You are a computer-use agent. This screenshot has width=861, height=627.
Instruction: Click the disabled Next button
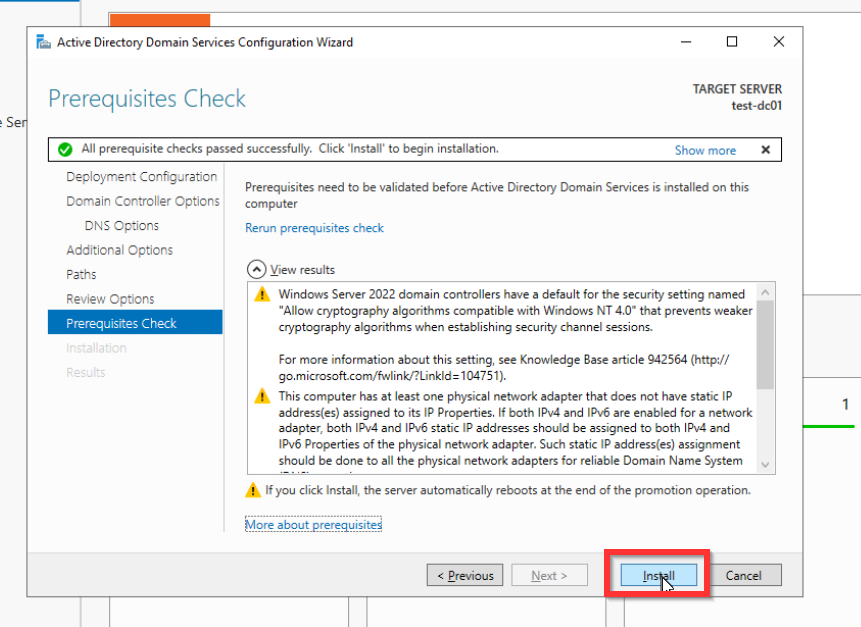[x=549, y=575]
